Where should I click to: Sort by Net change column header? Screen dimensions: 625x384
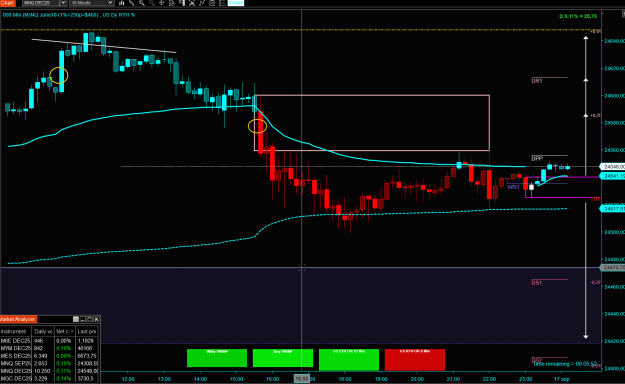65,331
